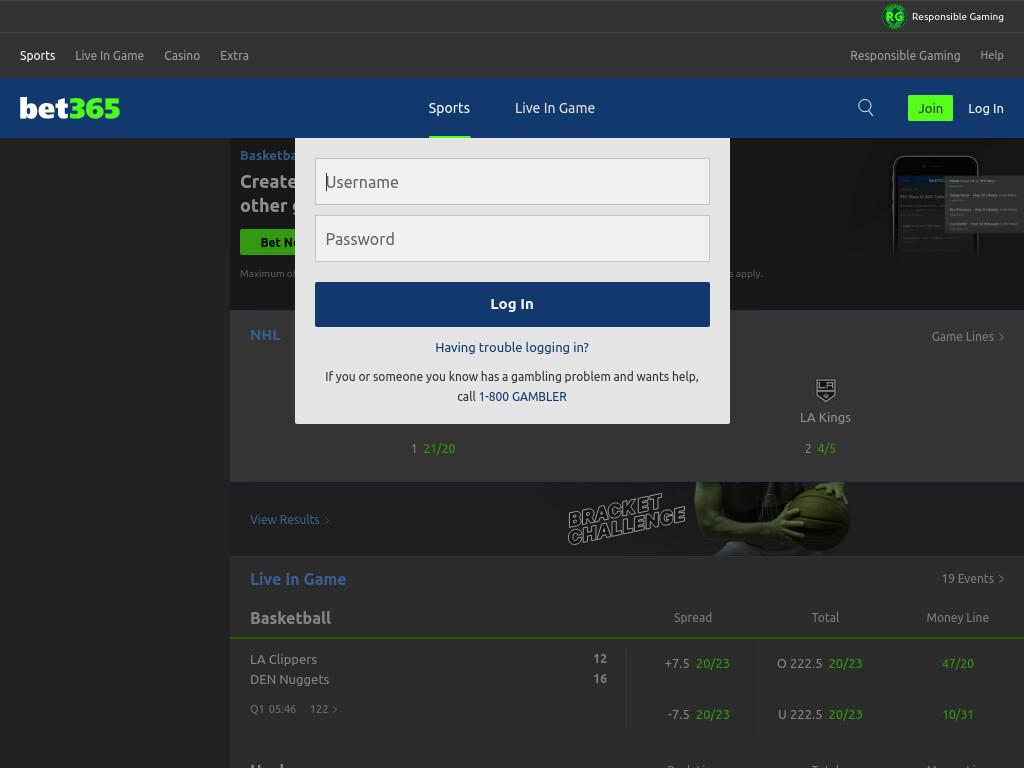
Task: Pick money line 10/31
Action: tap(957, 714)
